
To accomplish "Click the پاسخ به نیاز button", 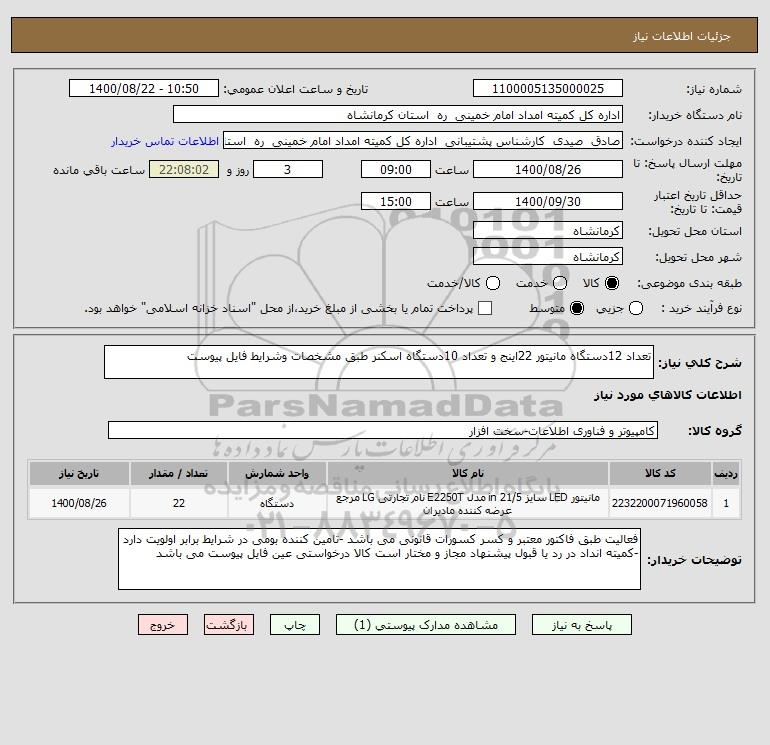I will [x=582, y=625].
